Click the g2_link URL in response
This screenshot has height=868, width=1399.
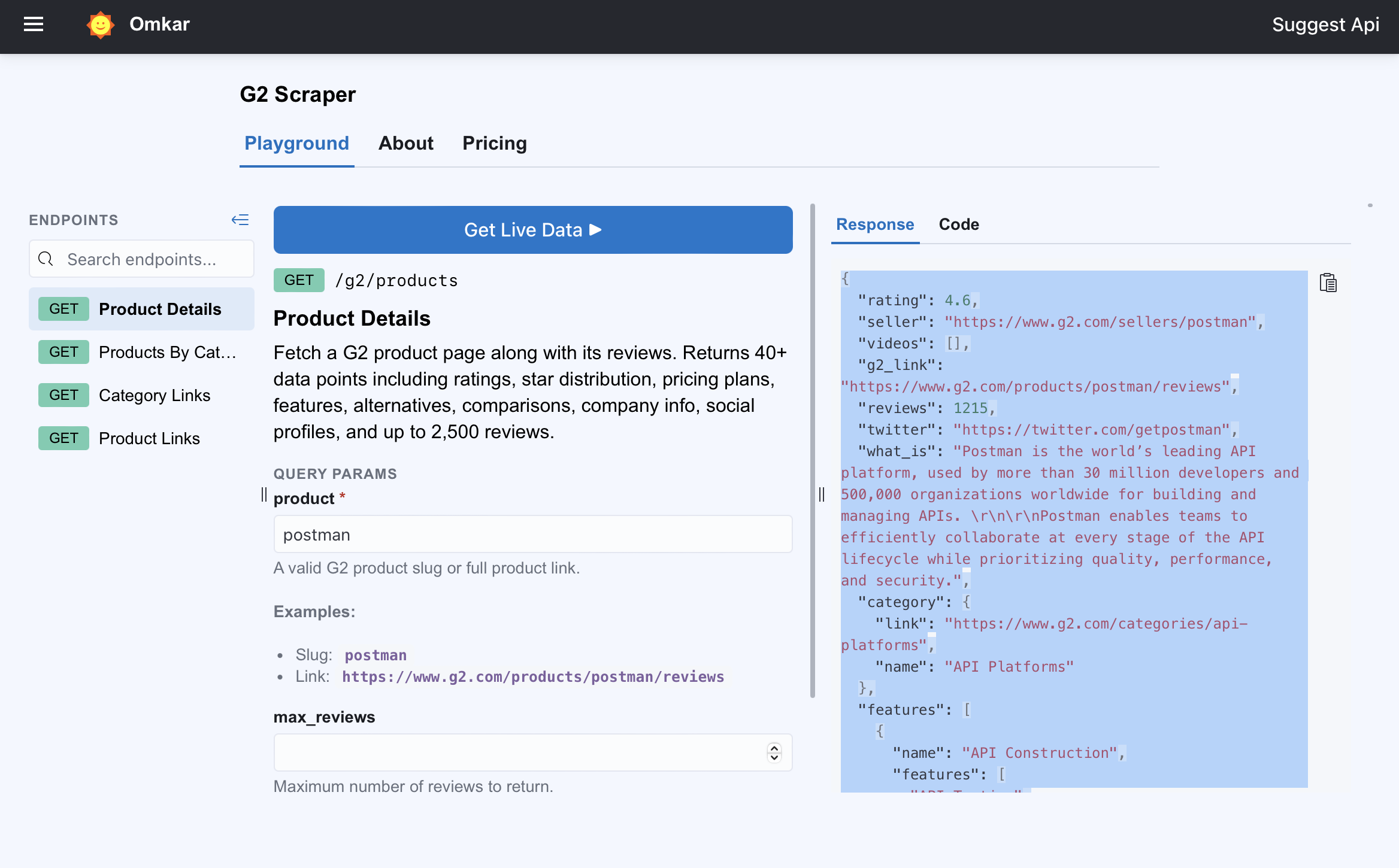1035,387
